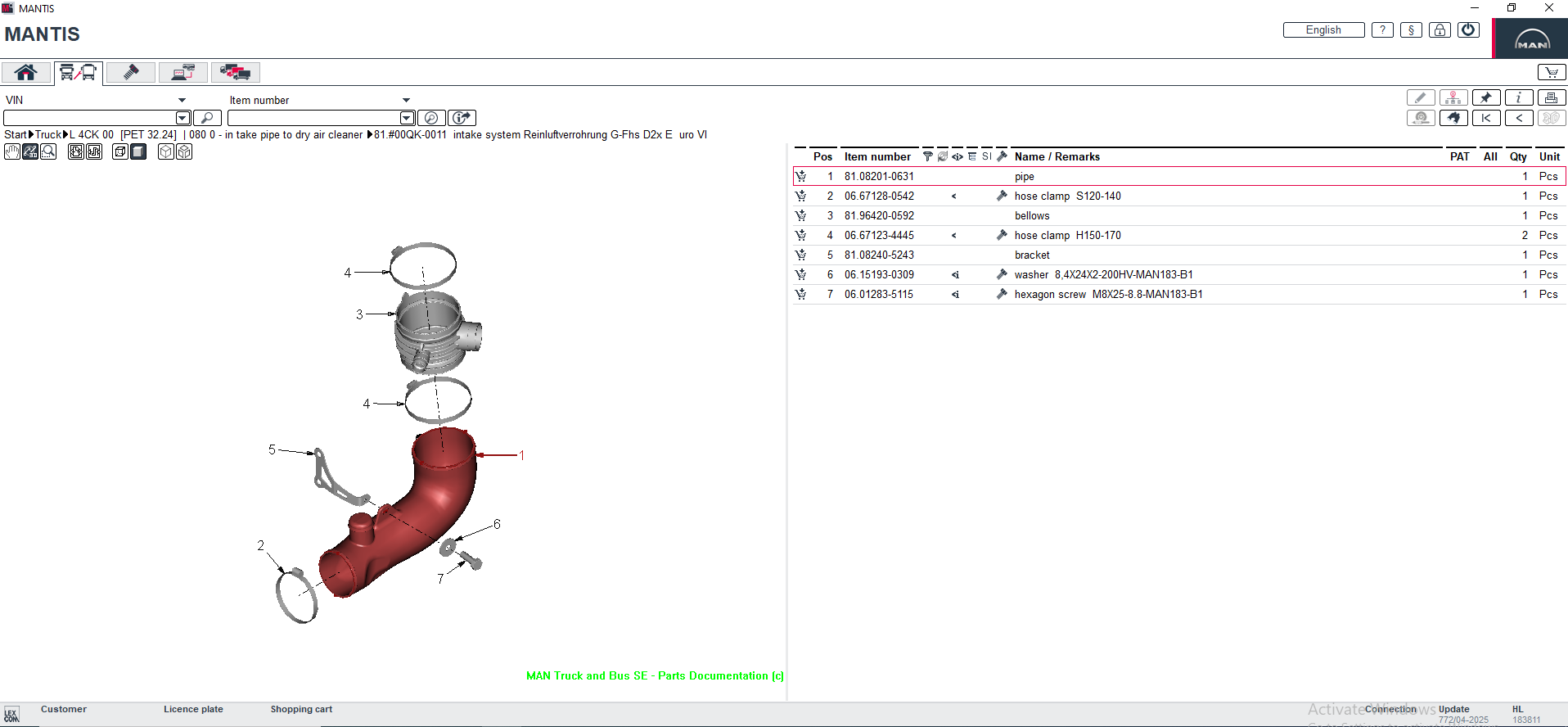Click supersession arrow for hose clamp S120-140
Viewport: 1568px width, 727px height.
click(954, 196)
